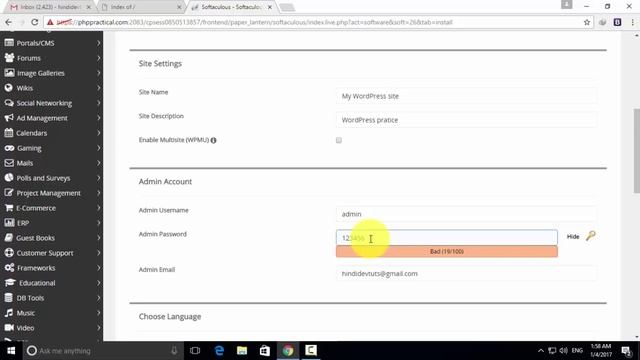640x360 pixels.
Task: Open the Chrome menu button
Action: 632,22
